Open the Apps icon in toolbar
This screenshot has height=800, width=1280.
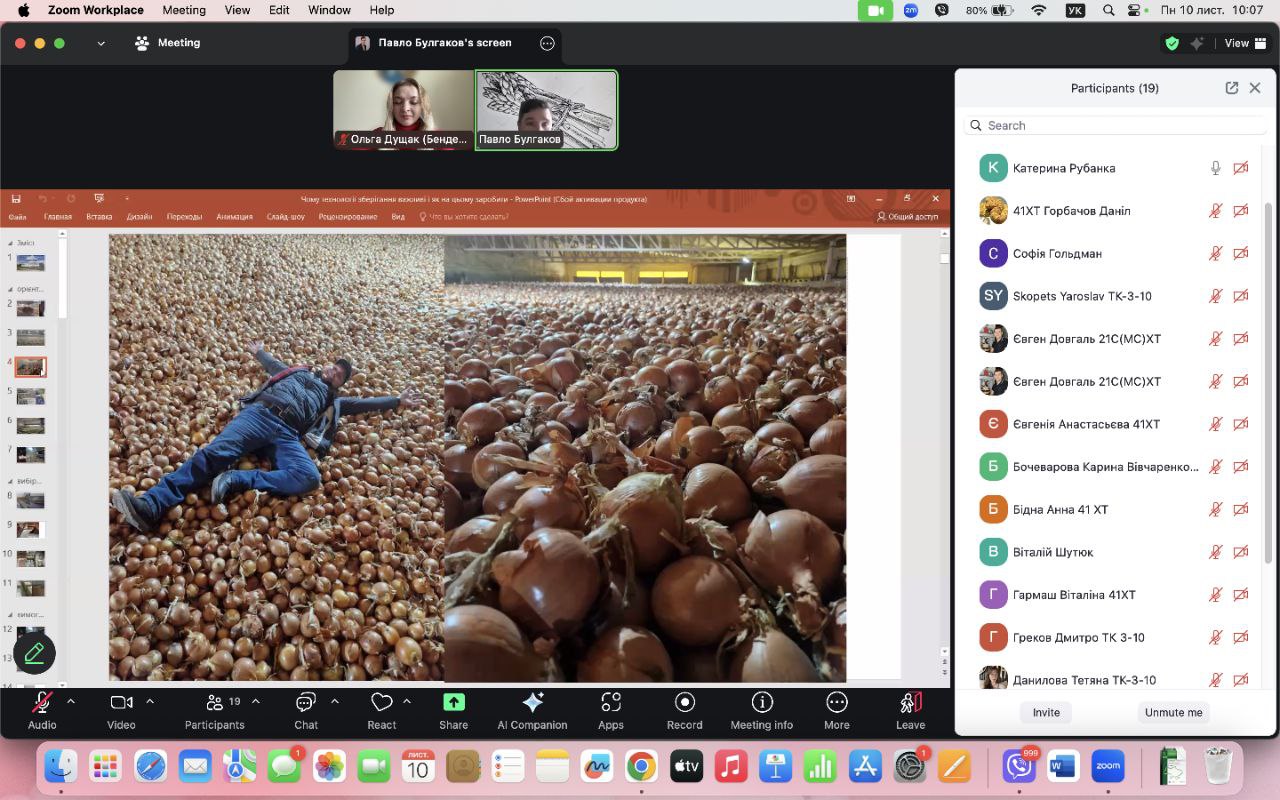click(610, 703)
